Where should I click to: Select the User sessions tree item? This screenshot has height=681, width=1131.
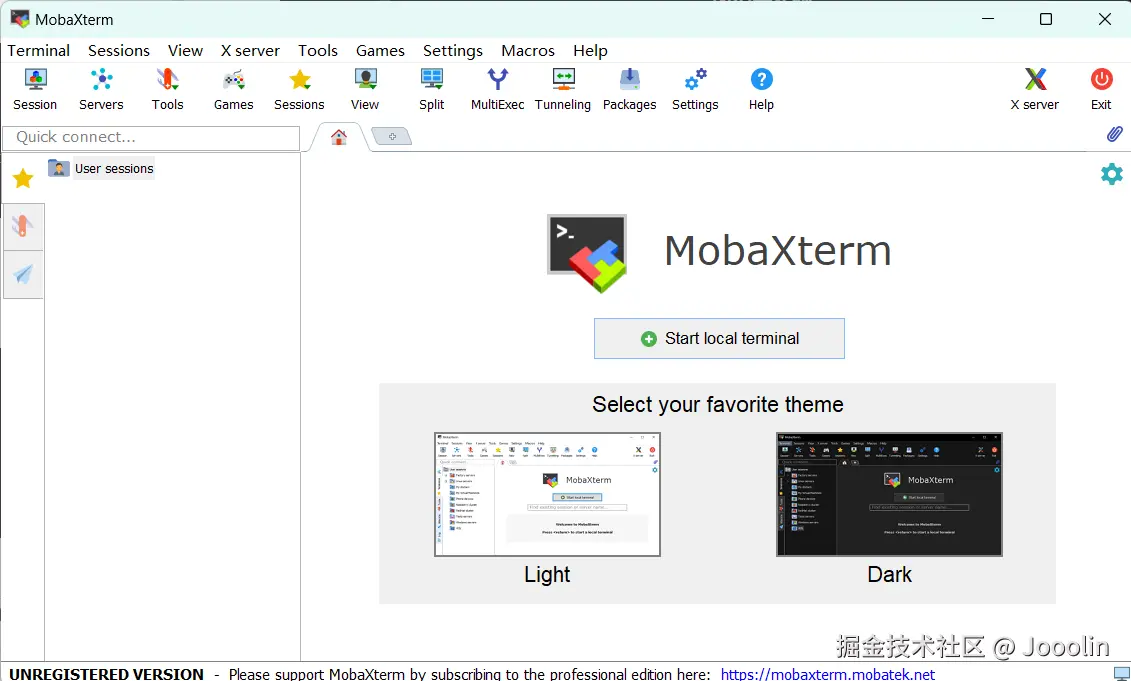[114, 168]
